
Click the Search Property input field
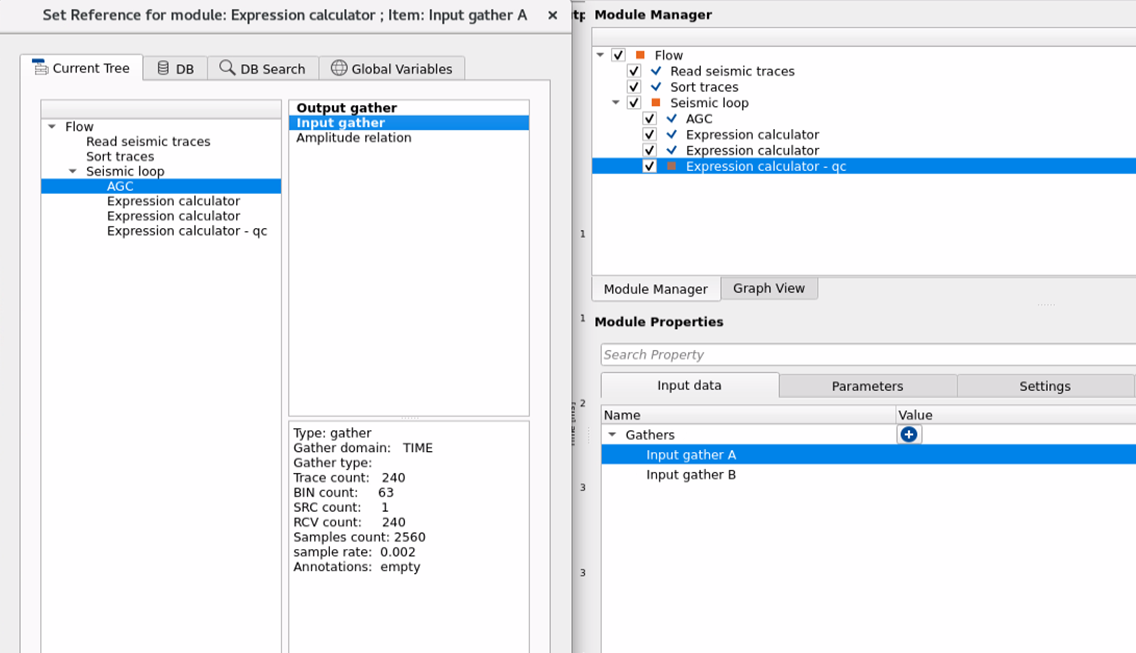coord(866,355)
